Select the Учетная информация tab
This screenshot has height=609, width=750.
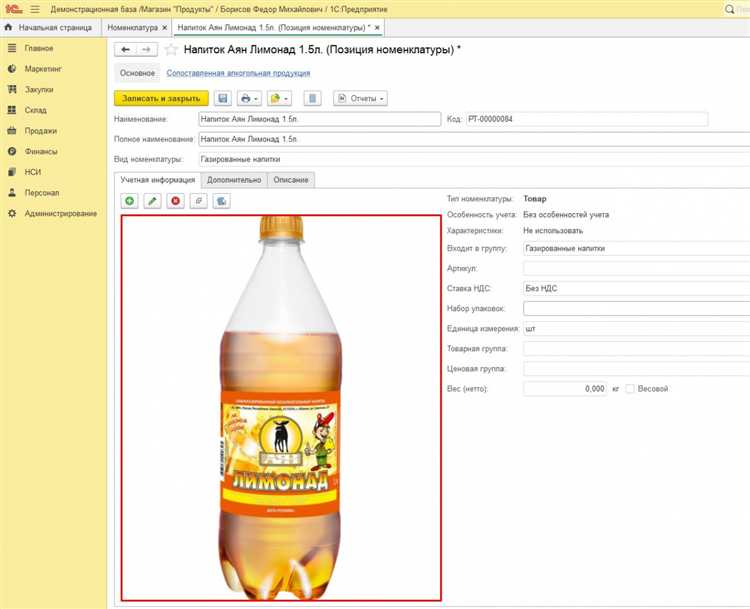click(157, 180)
